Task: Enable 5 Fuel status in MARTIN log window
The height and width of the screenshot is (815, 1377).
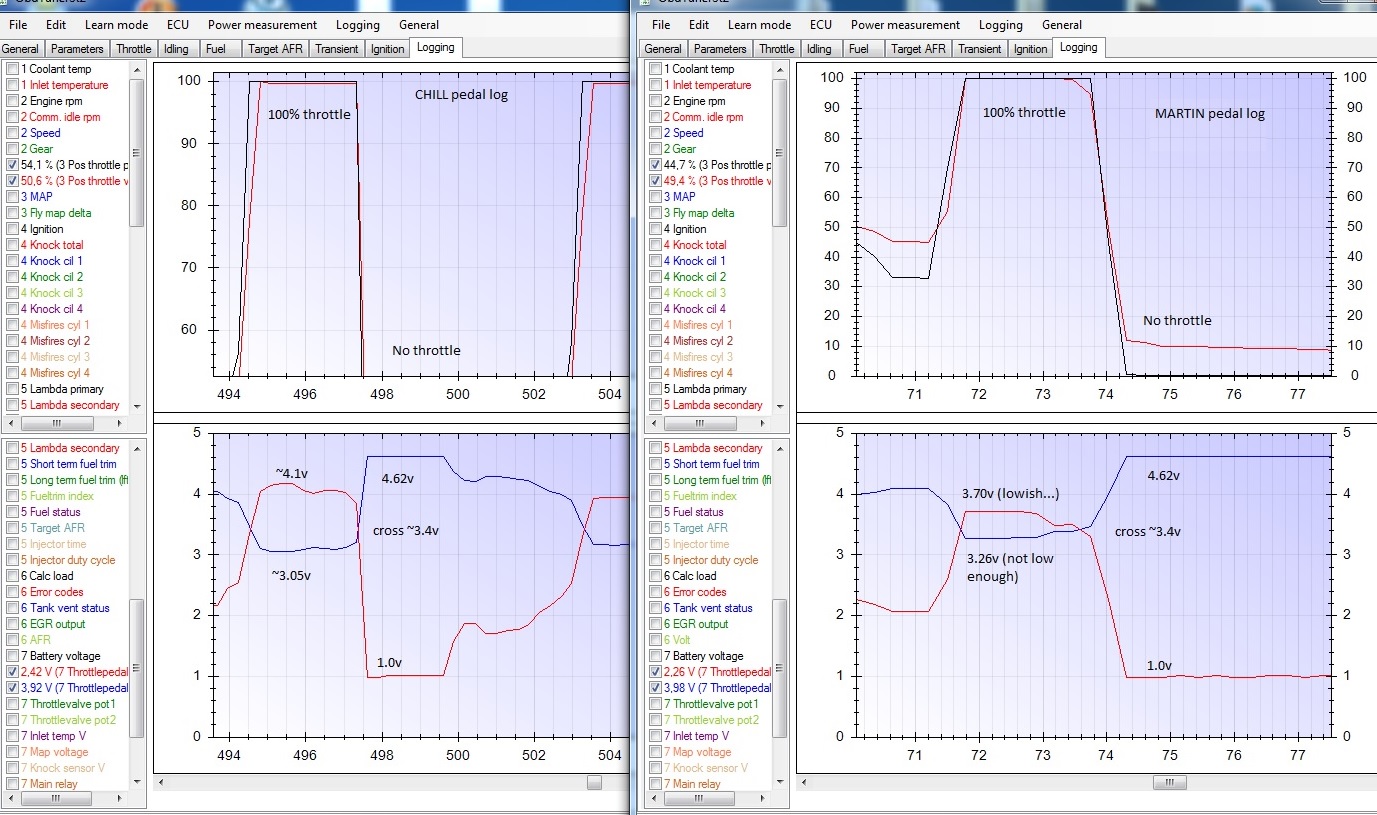Action: [656, 512]
